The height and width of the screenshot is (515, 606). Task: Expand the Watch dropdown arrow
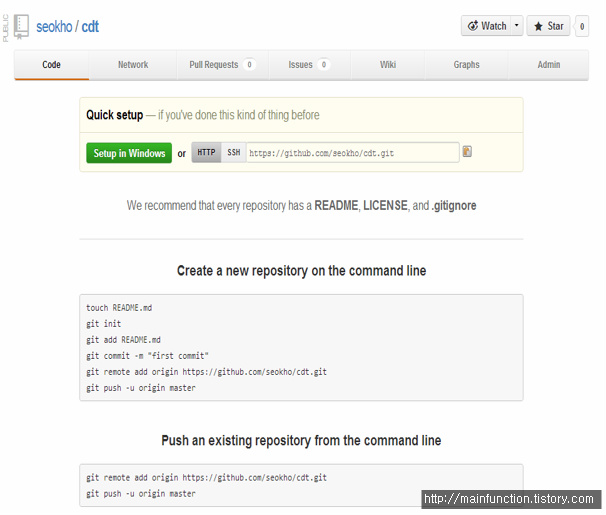point(517,26)
